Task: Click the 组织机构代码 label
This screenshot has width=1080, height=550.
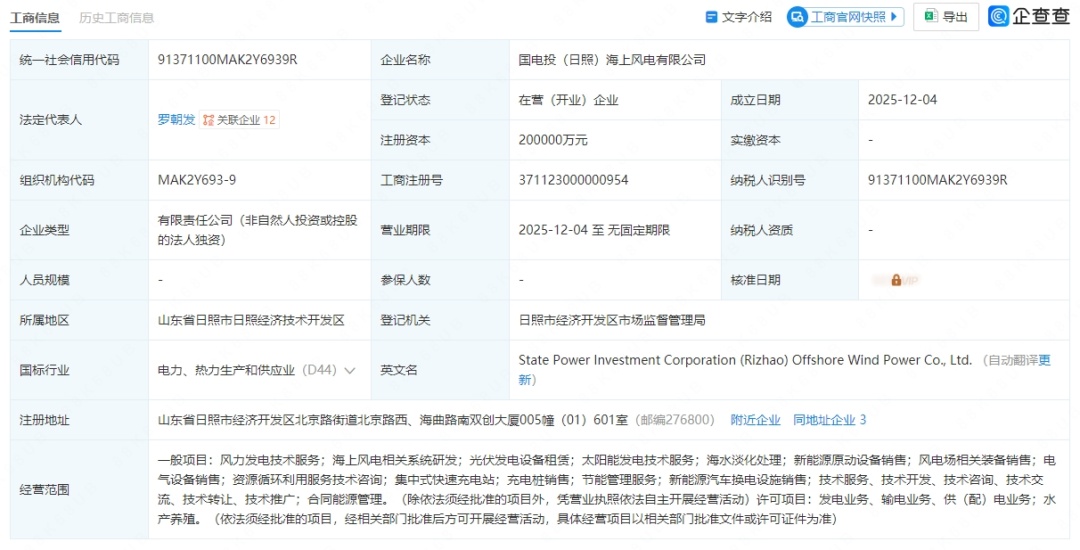Action: tap(56, 180)
